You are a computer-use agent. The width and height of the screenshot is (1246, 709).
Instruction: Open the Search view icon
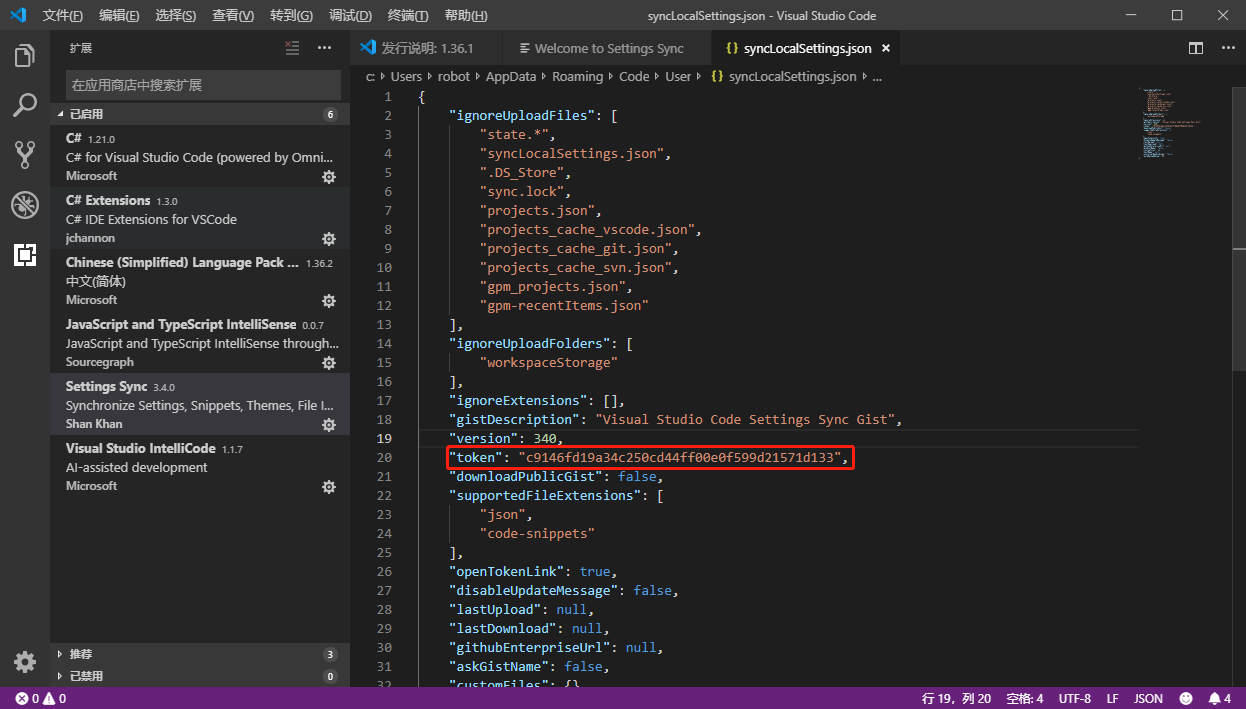click(25, 105)
